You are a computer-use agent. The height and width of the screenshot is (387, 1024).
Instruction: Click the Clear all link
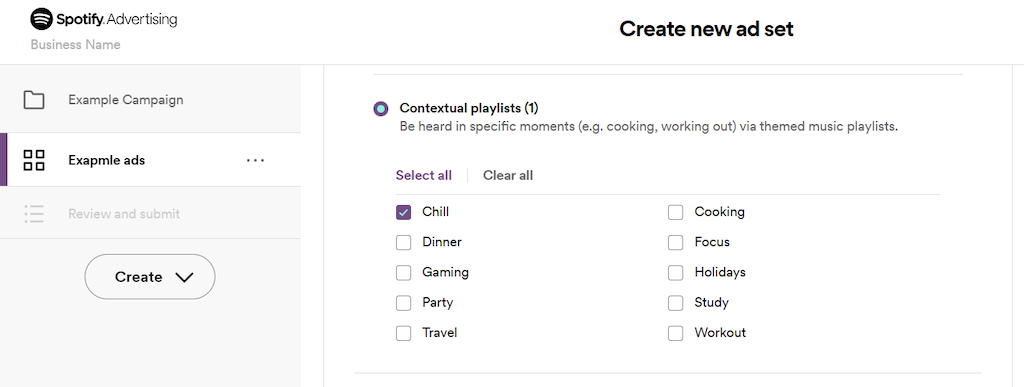click(x=508, y=176)
